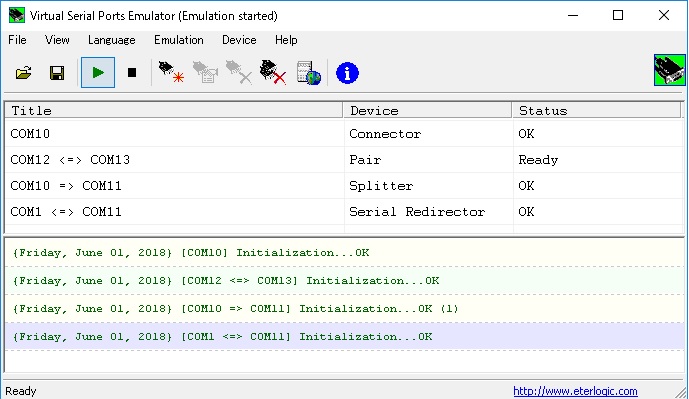Open the Device menu
The image size is (689, 399).
239,40
